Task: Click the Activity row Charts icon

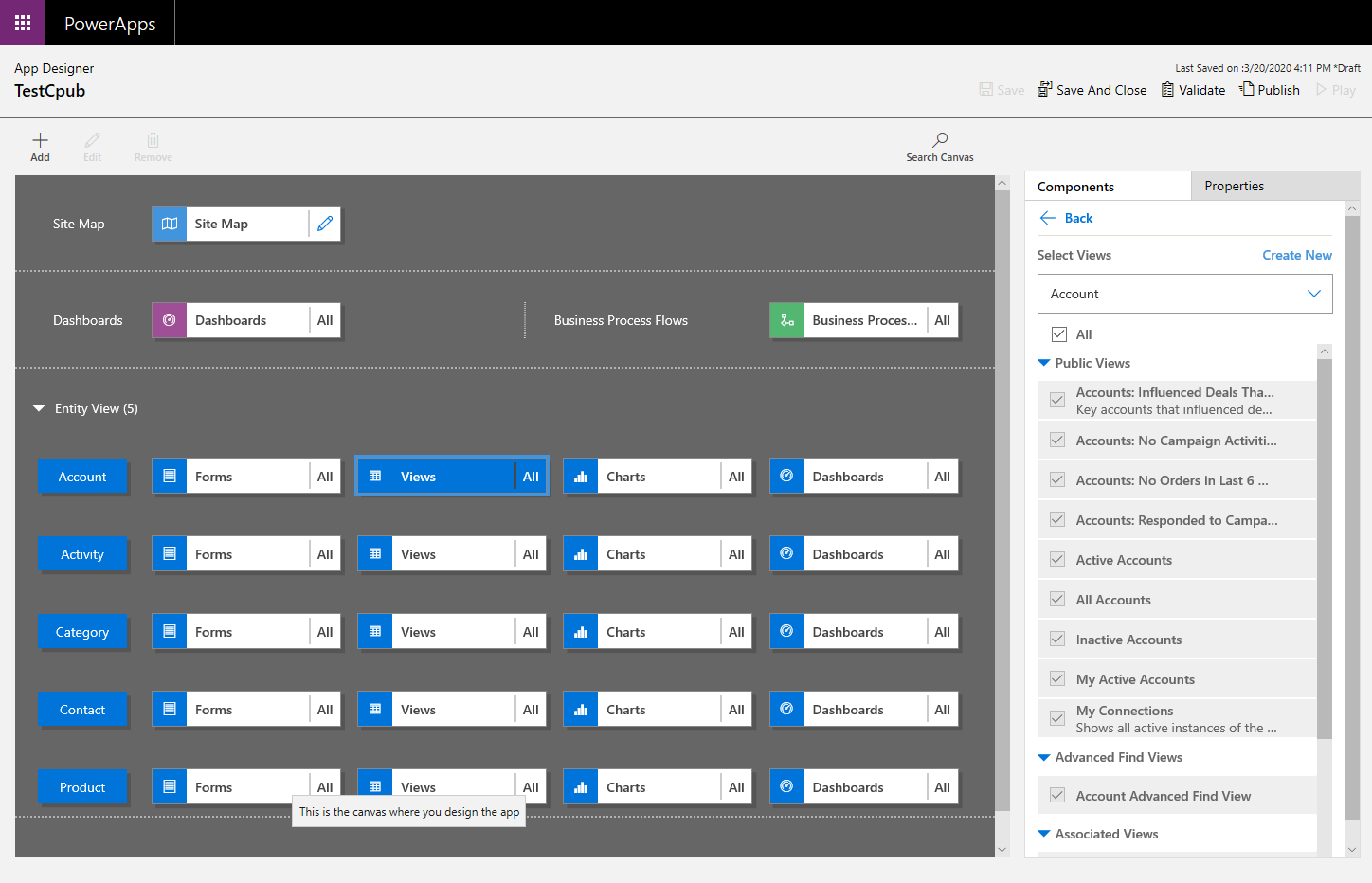Action: tap(581, 554)
